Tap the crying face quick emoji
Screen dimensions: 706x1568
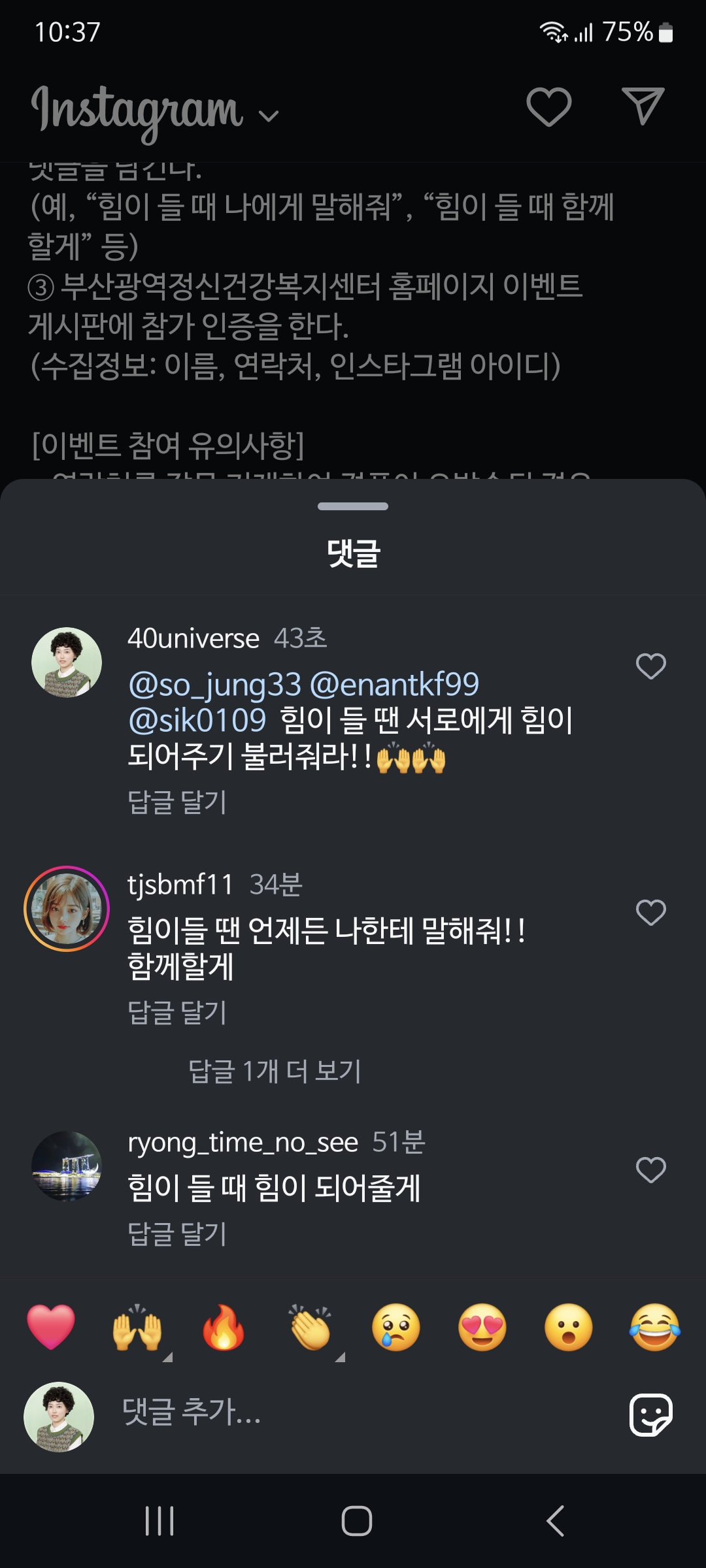tap(396, 1327)
